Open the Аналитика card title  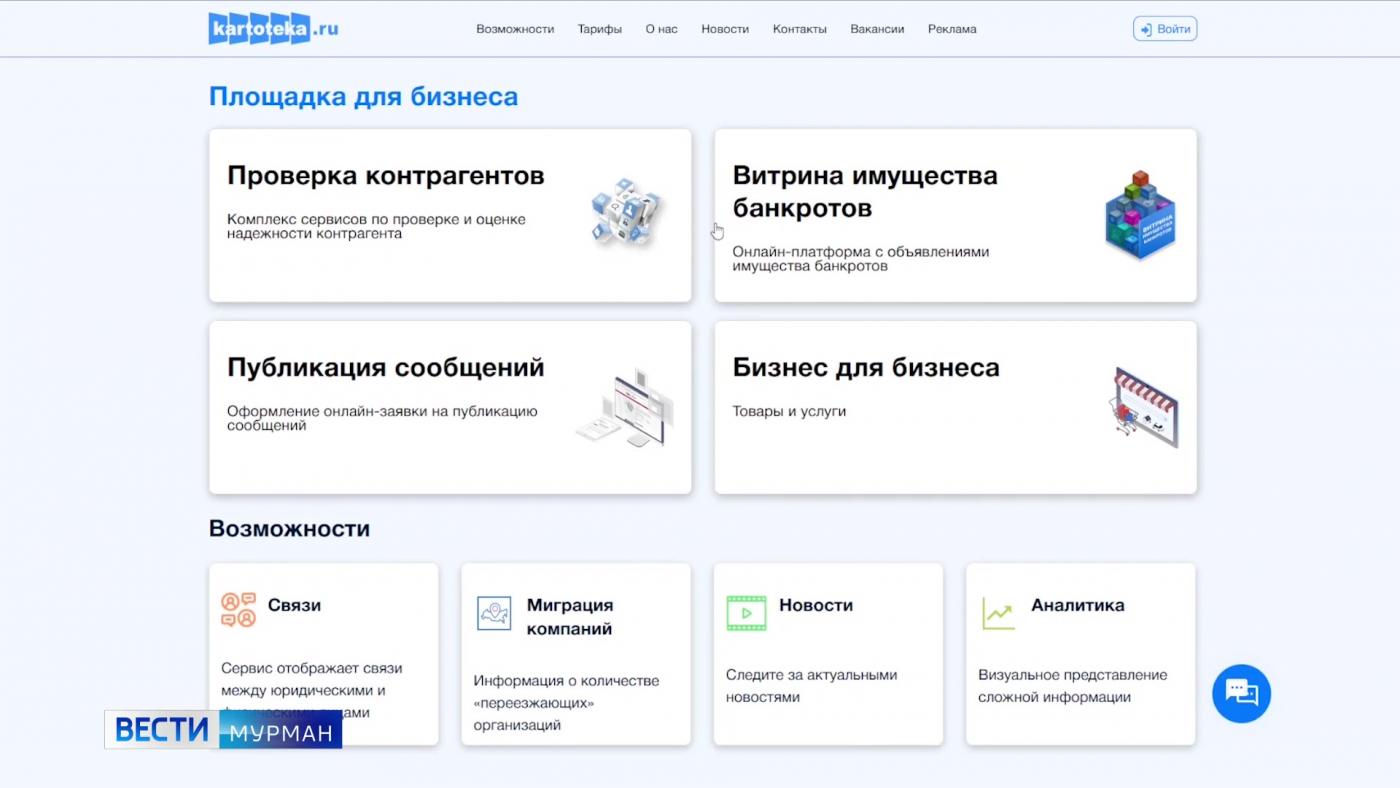1078,605
